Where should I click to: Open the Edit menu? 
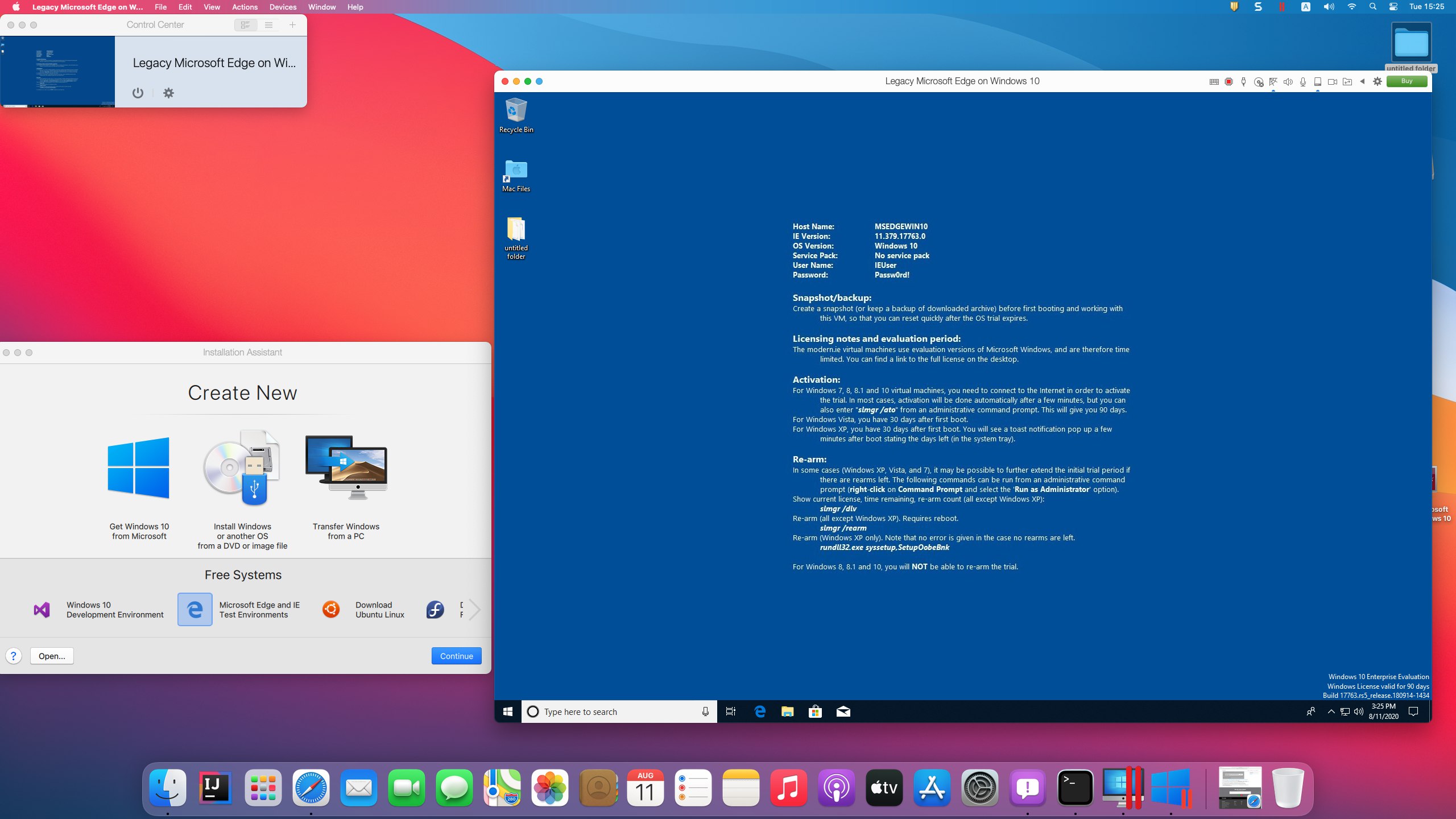(x=185, y=7)
